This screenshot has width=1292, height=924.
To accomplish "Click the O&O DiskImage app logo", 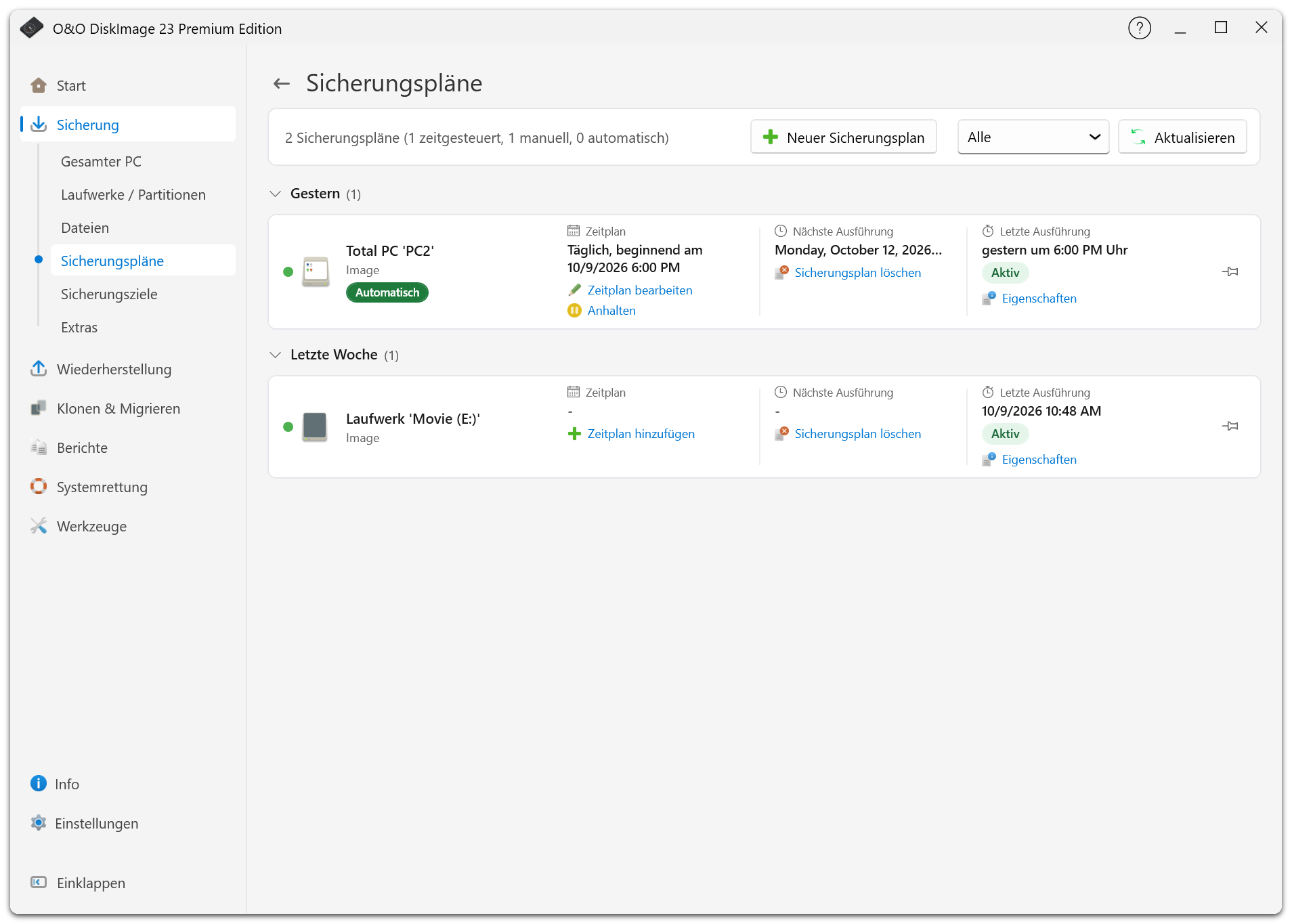I will pyautogui.click(x=31, y=28).
